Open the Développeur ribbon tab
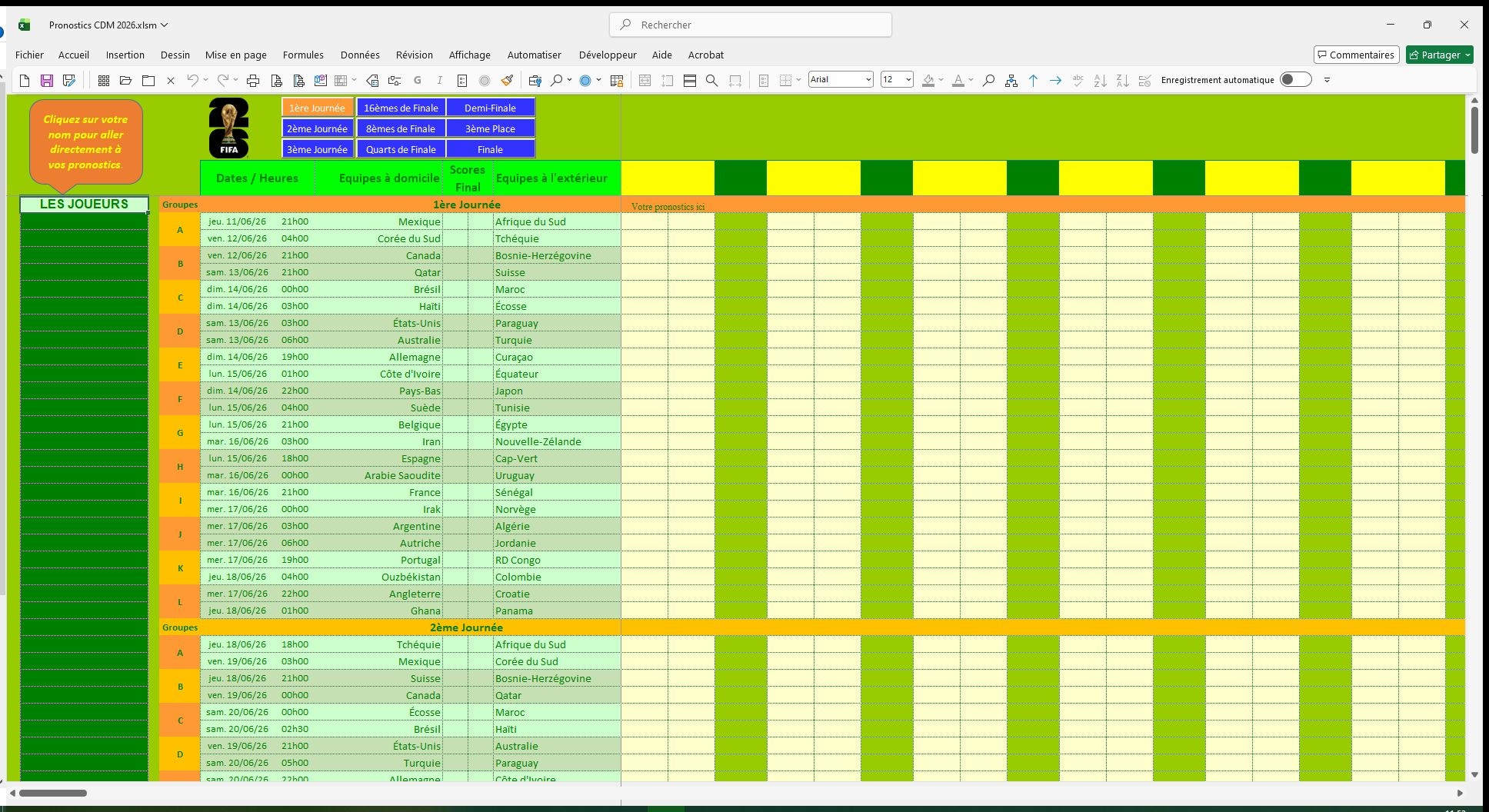This screenshot has width=1489, height=812. 607,55
